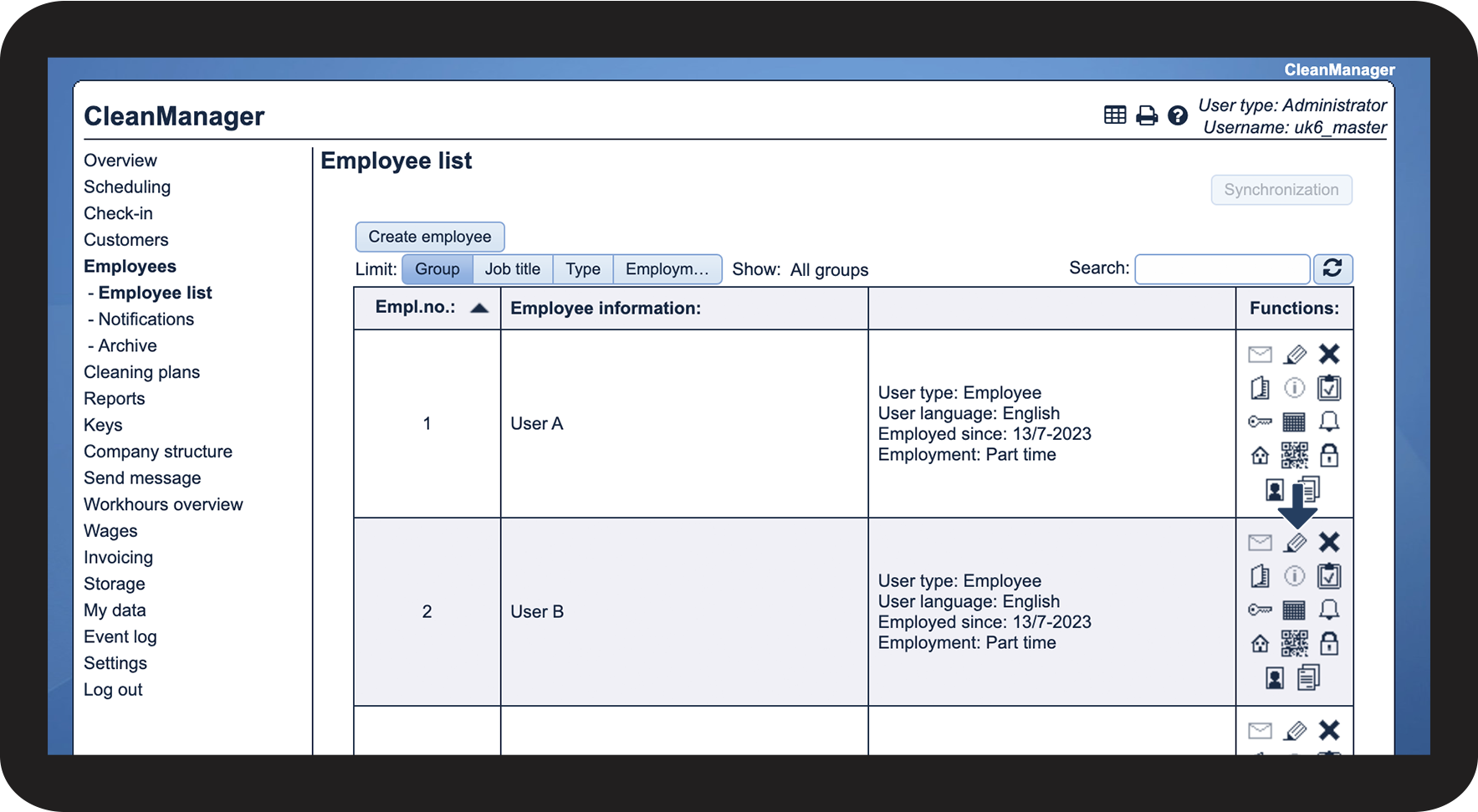Click the QR code icon for User A
This screenshot has height=812, width=1478.
1294,456
